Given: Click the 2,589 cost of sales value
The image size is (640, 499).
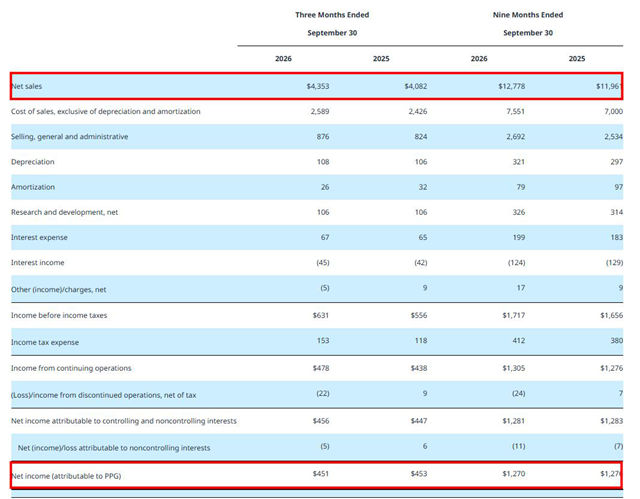Looking at the screenshot, I should (320, 111).
